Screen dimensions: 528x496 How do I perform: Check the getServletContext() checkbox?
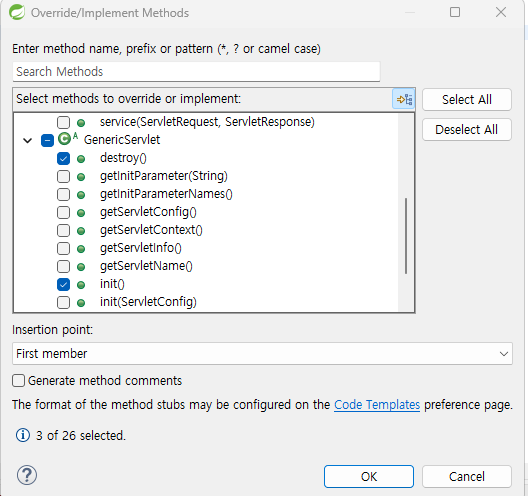click(x=63, y=230)
